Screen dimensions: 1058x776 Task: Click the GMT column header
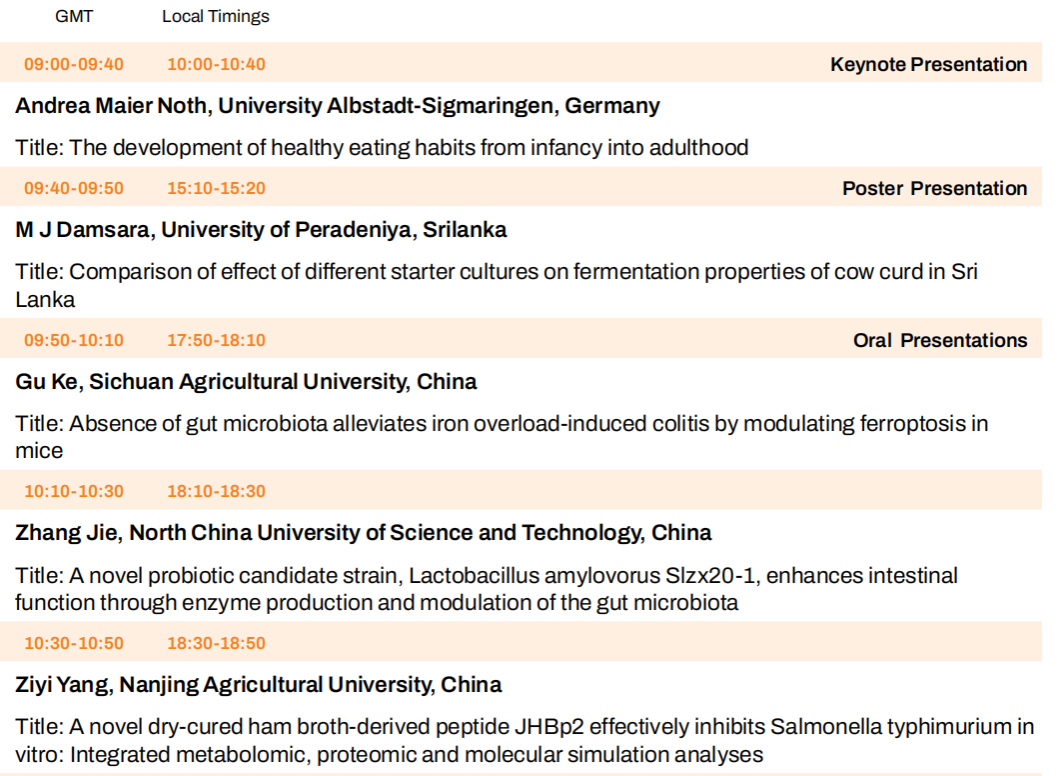(74, 16)
